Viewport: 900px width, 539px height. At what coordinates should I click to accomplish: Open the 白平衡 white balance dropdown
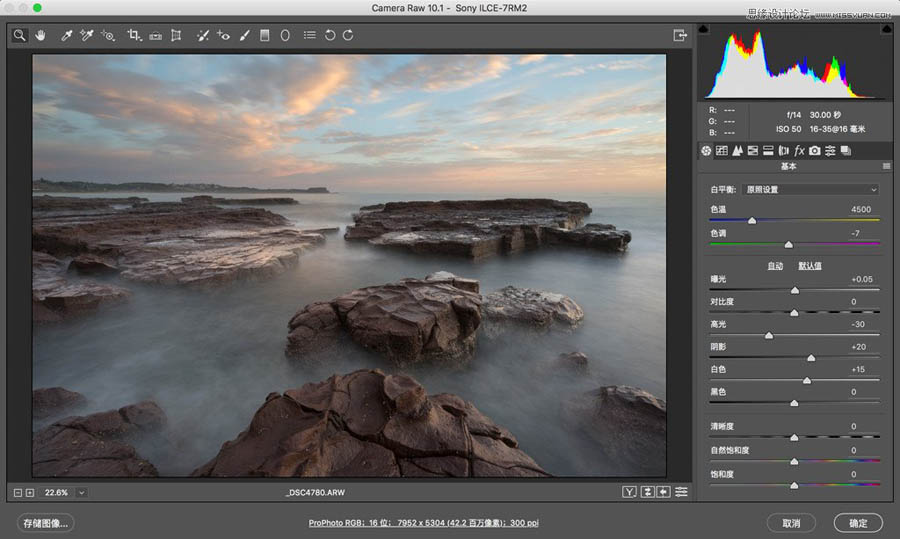pos(810,189)
